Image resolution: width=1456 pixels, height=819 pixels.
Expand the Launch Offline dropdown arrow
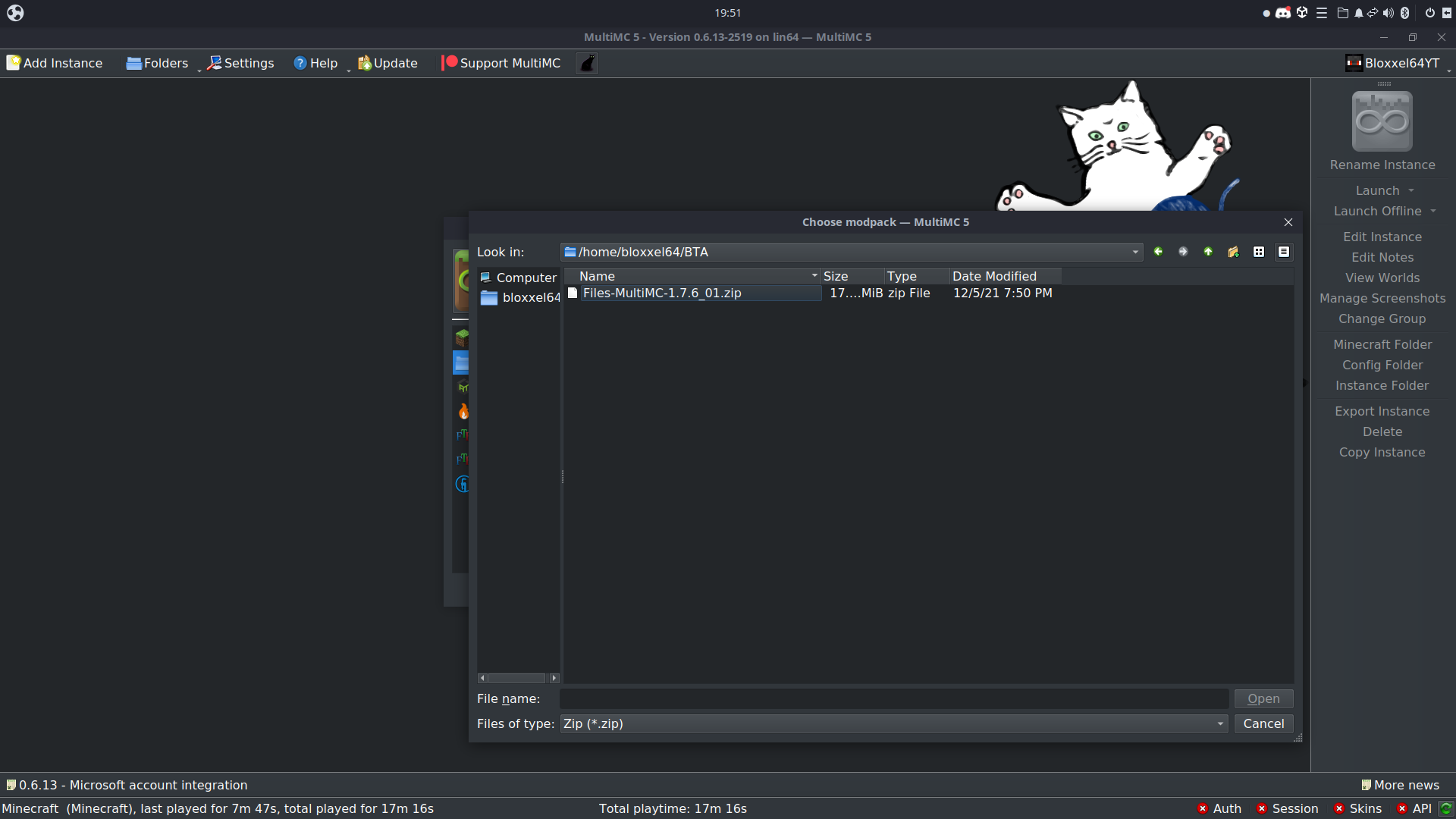tap(1433, 212)
